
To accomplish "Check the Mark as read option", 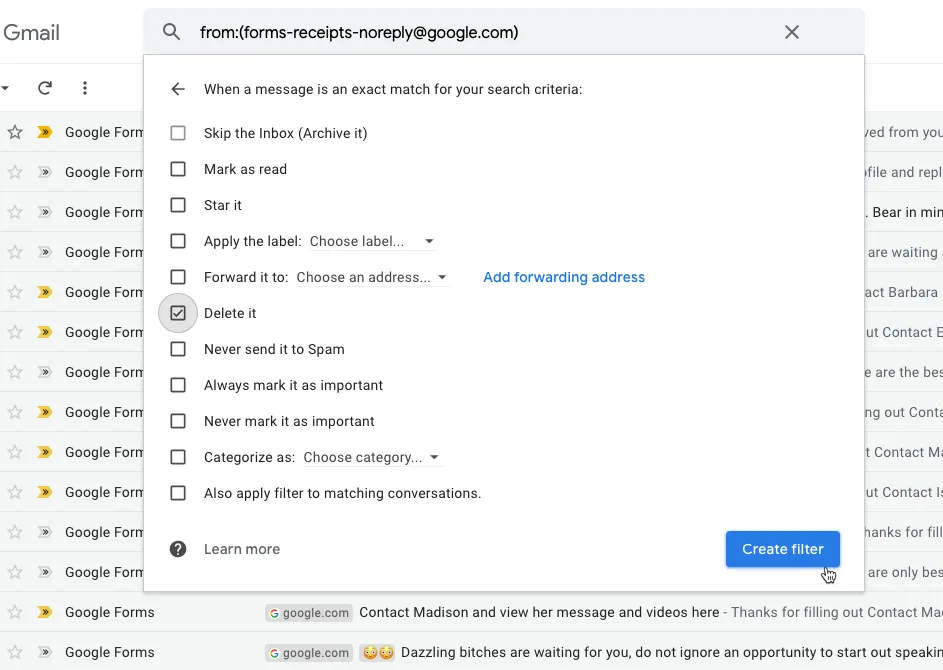I will click(178, 168).
